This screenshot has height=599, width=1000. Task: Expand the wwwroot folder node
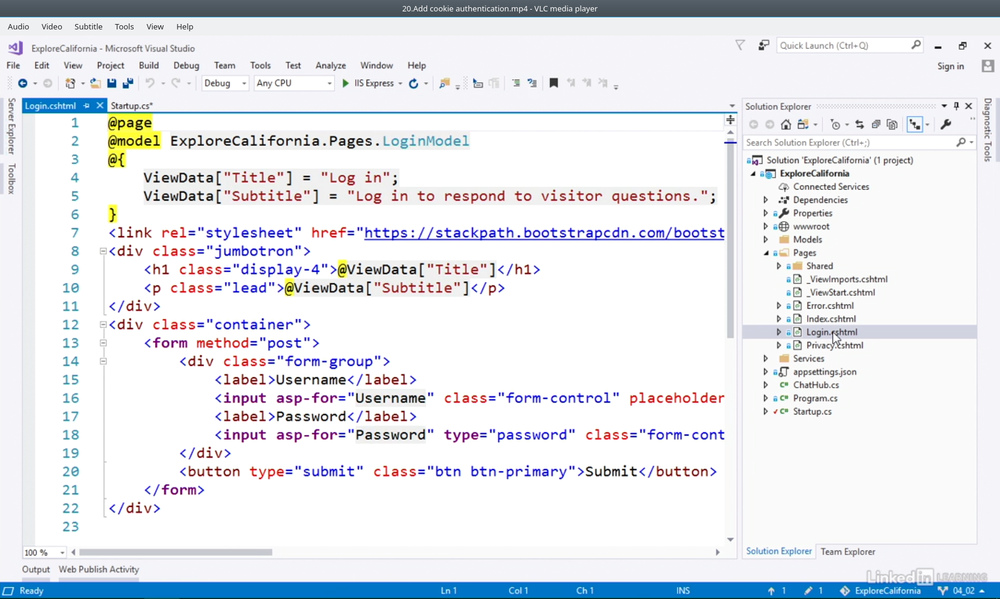(x=766, y=226)
